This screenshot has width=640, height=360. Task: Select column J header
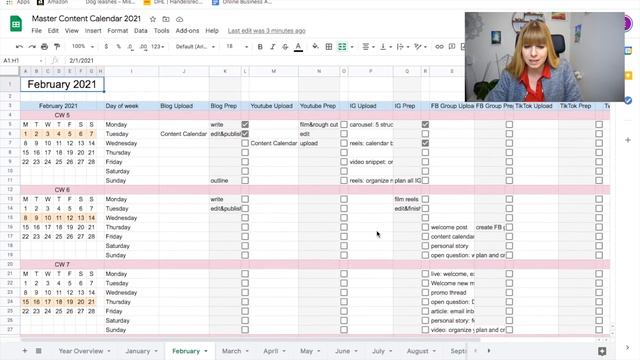click(184, 71)
